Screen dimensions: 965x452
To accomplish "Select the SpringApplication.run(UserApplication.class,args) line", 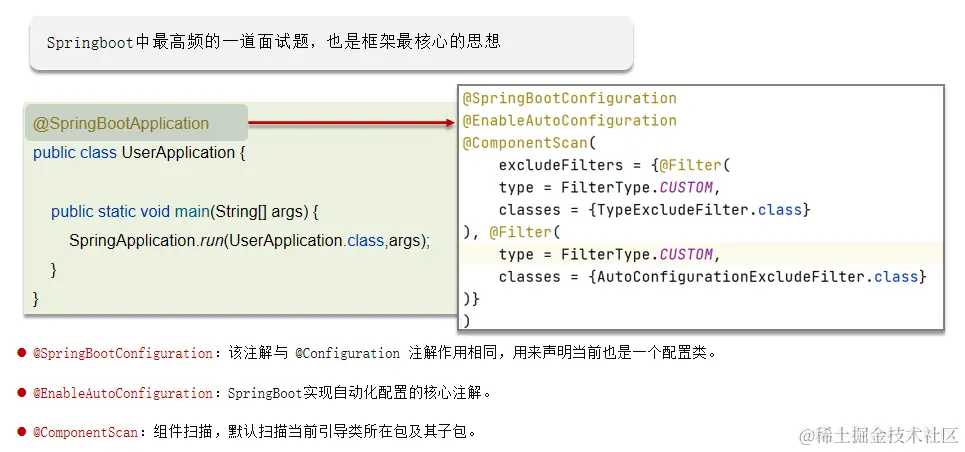I will [249, 240].
